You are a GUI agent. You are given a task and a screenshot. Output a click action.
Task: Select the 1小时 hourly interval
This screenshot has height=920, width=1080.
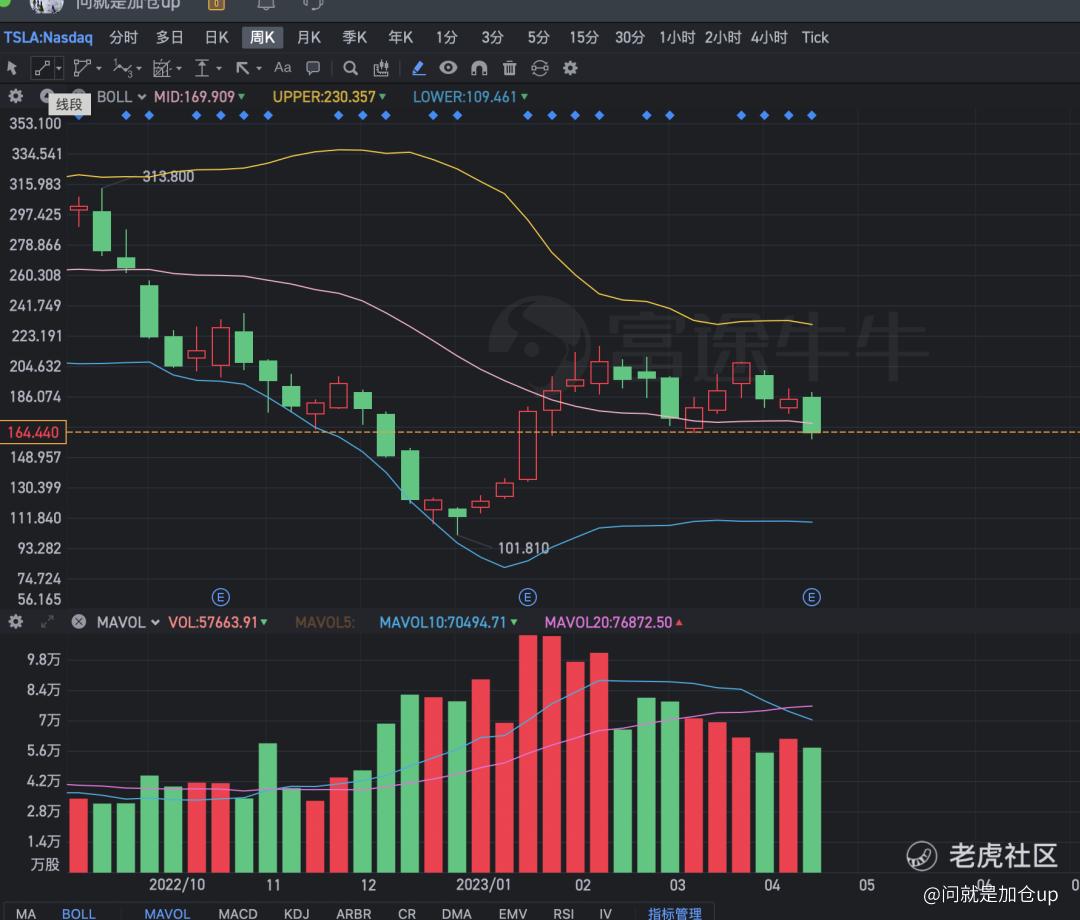676,37
